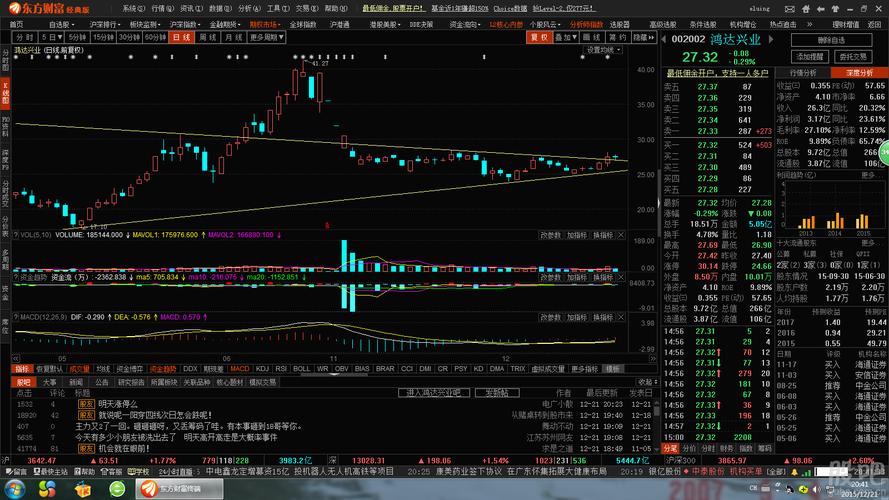Switch chart to 5分钟 period

(x=77, y=37)
